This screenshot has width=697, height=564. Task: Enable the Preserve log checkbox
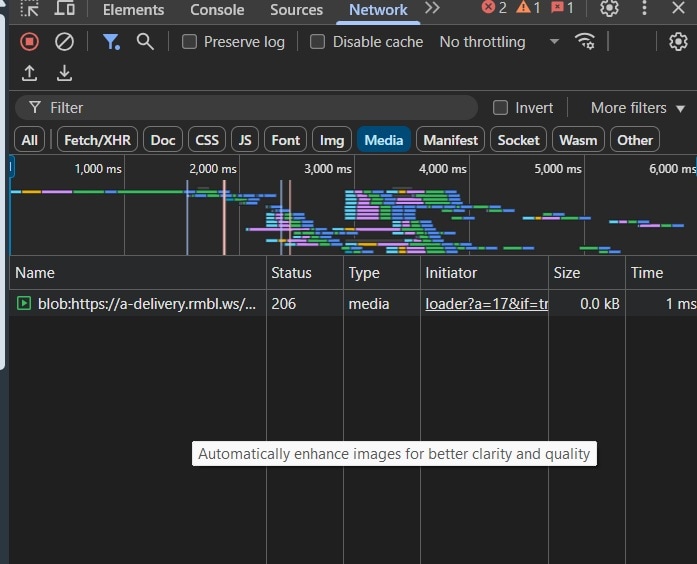189,42
